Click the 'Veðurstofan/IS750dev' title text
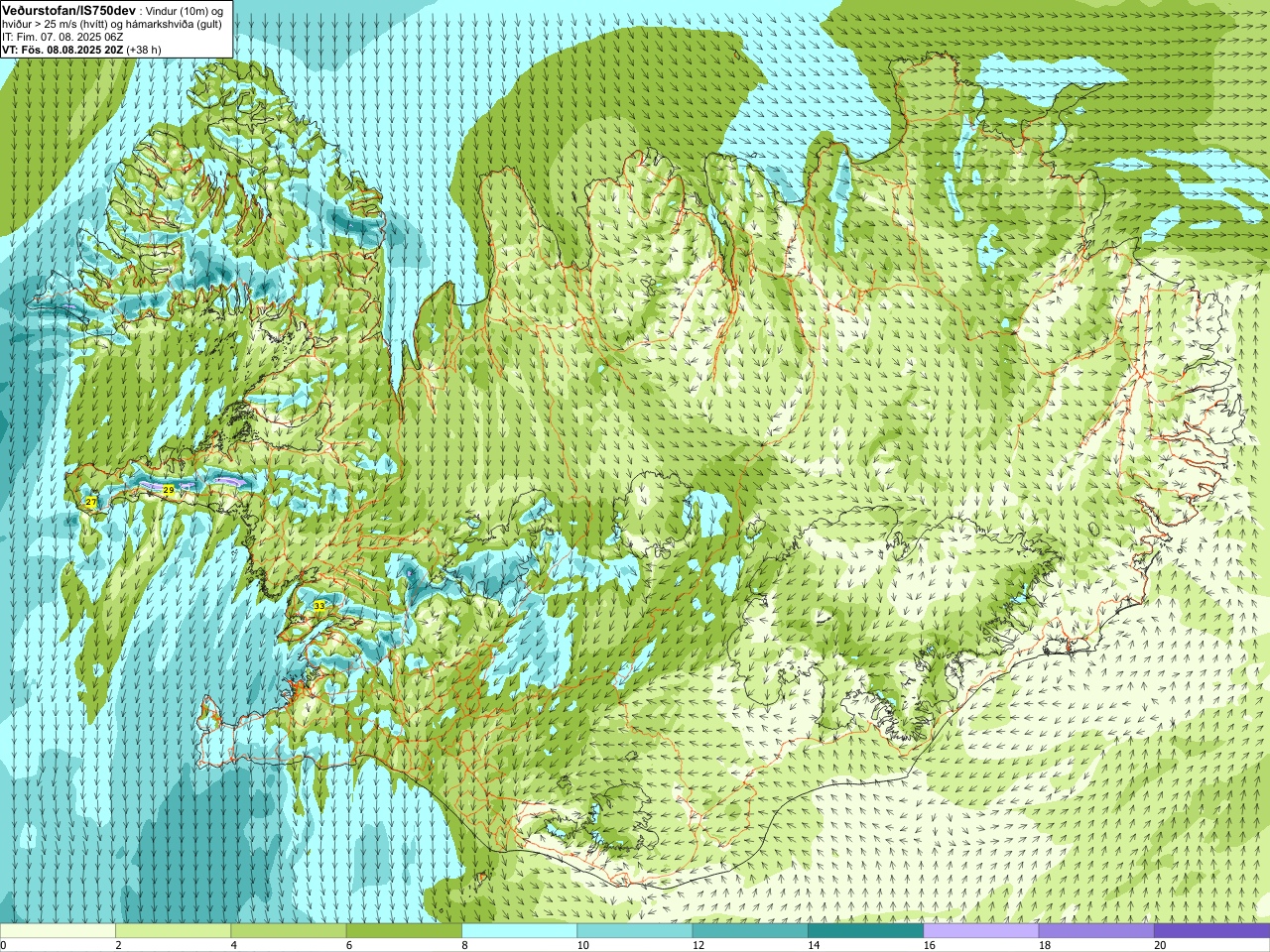 [69, 10]
